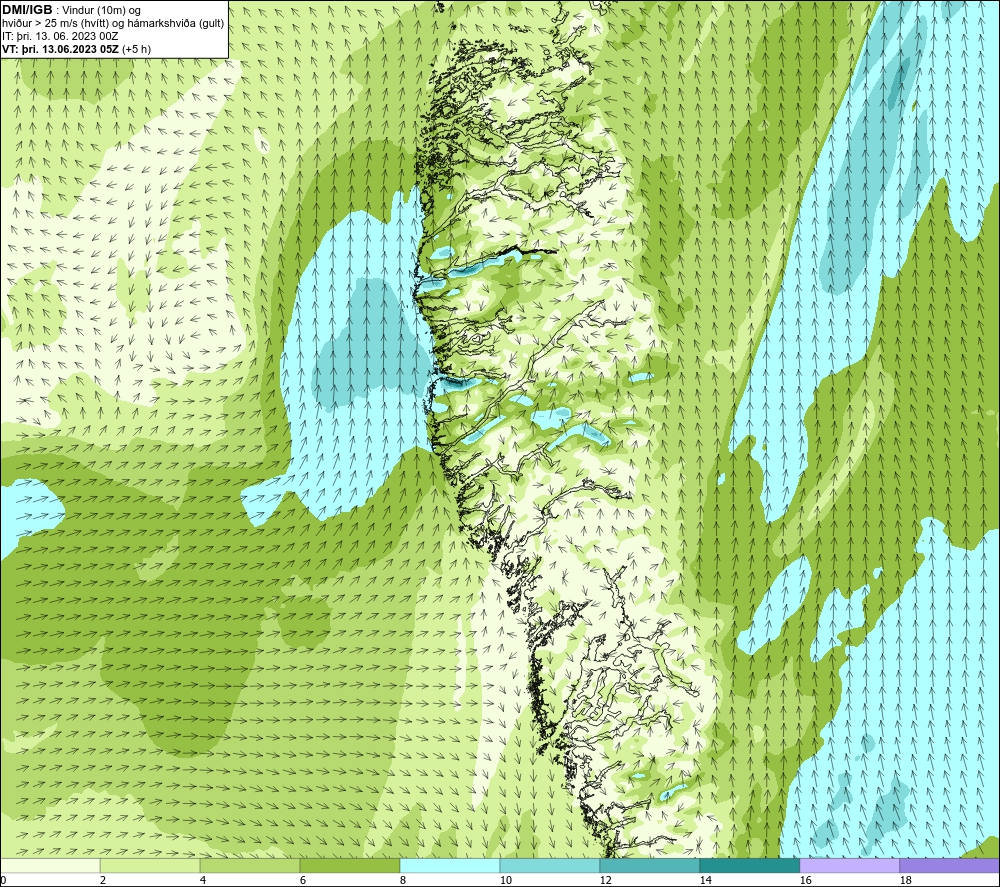Screen dimensions: 1000x887
Task: Choose the dark teal 14–16 m/s legend swatch
Action: [749, 865]
